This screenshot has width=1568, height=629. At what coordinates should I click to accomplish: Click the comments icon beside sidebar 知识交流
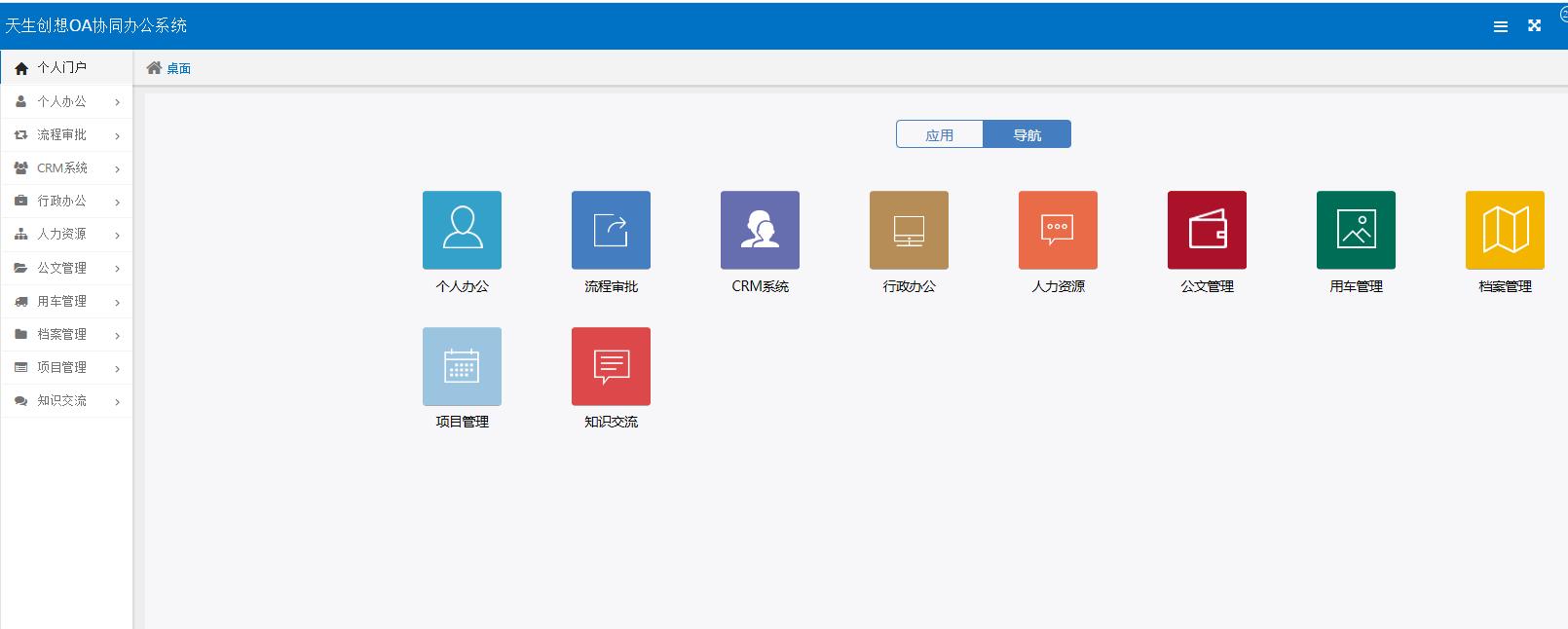[x=20, y=400]
